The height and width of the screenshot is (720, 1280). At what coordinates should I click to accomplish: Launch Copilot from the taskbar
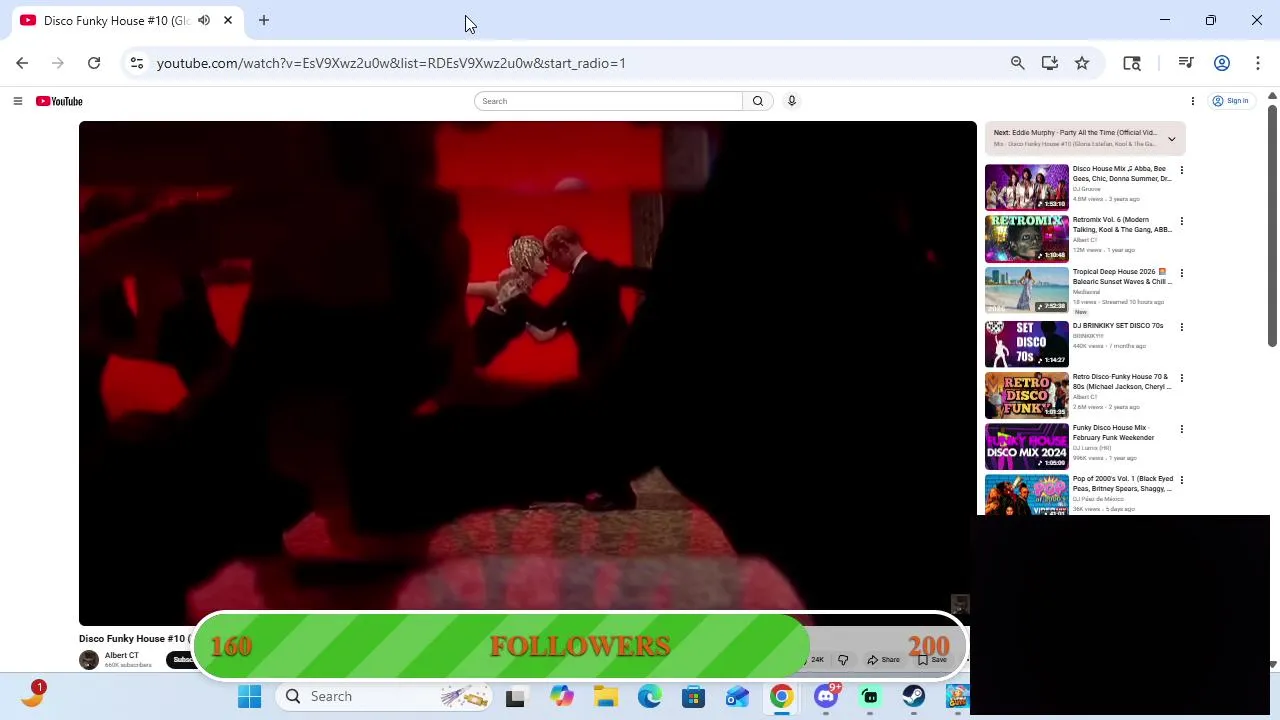562,696
